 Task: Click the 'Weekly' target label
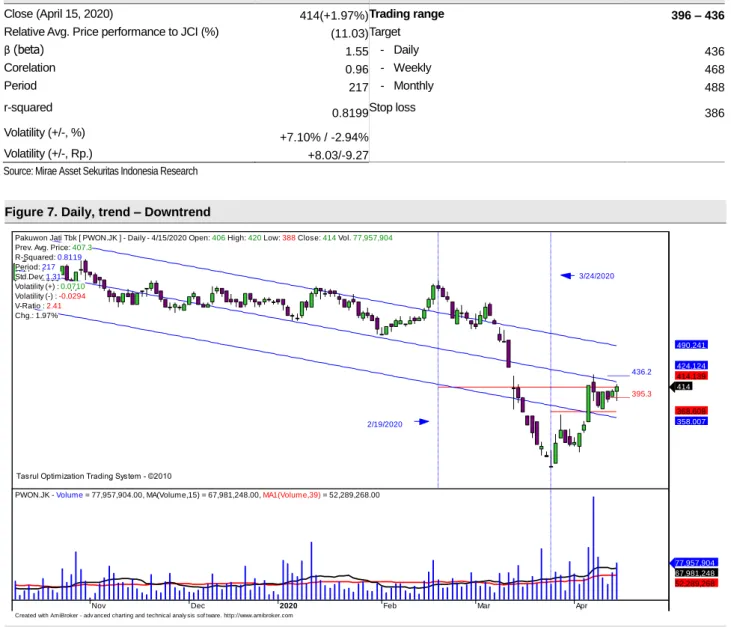click(x=412, y=68)
